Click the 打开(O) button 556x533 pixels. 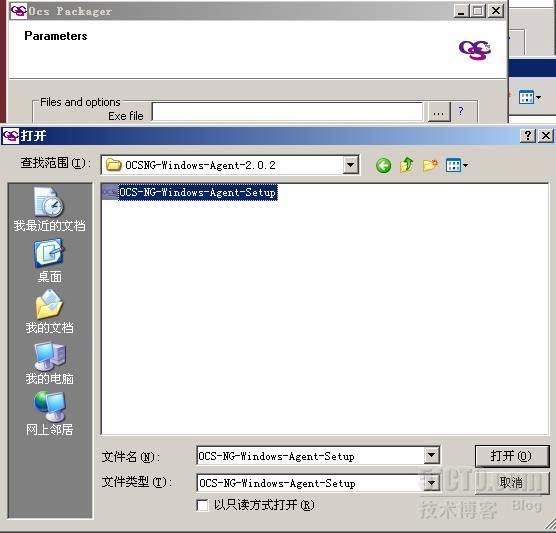(512, 456)
